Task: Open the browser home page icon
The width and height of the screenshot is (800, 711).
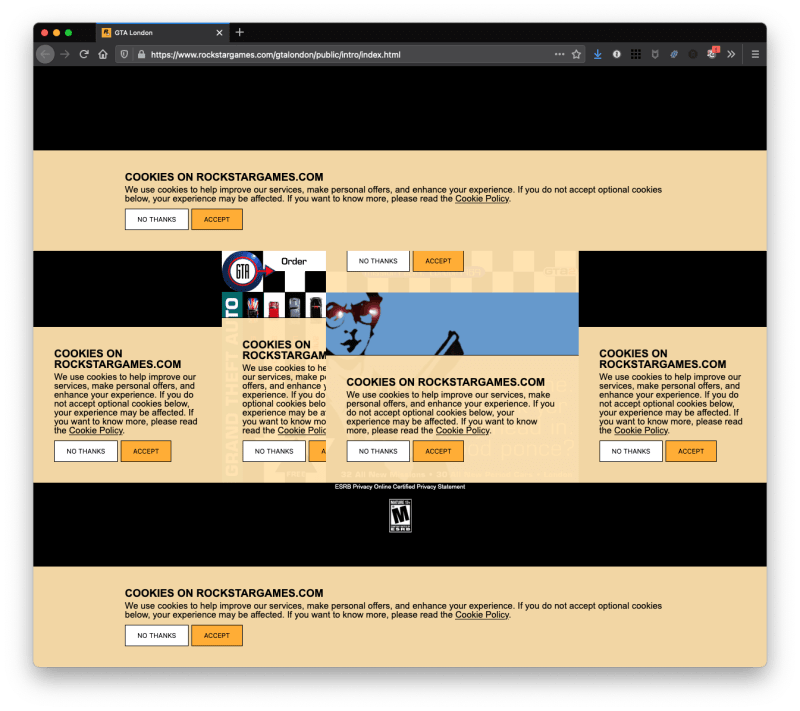Action: (x=103, y=54)
